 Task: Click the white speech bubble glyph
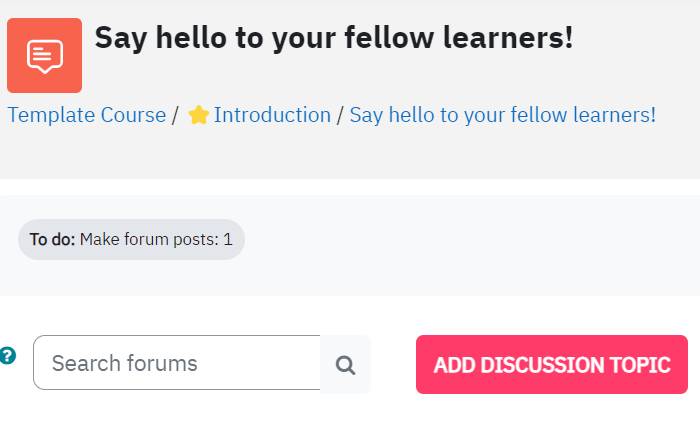pos(45,56)
